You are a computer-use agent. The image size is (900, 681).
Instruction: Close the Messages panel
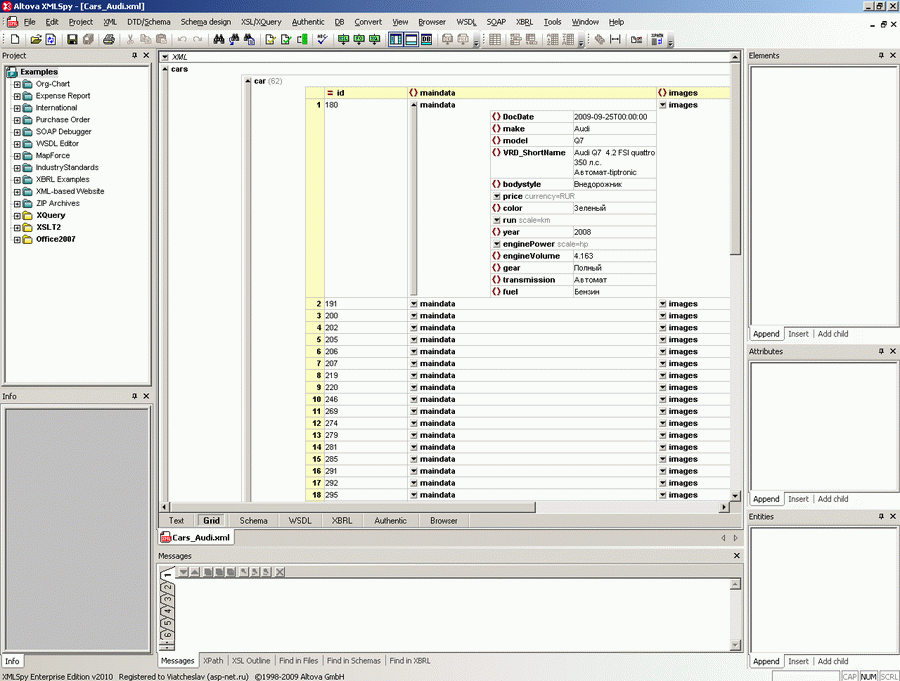(737, 555)
